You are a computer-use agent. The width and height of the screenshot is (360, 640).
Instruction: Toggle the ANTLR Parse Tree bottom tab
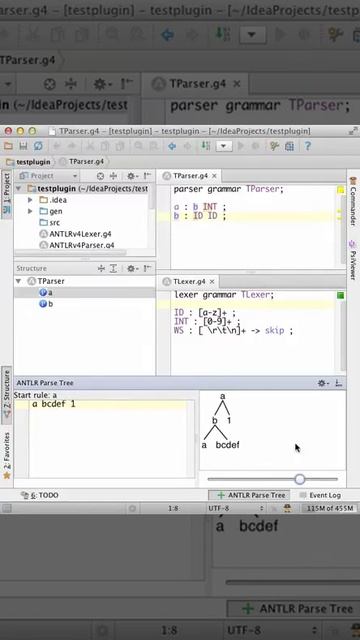click(249, 495)
